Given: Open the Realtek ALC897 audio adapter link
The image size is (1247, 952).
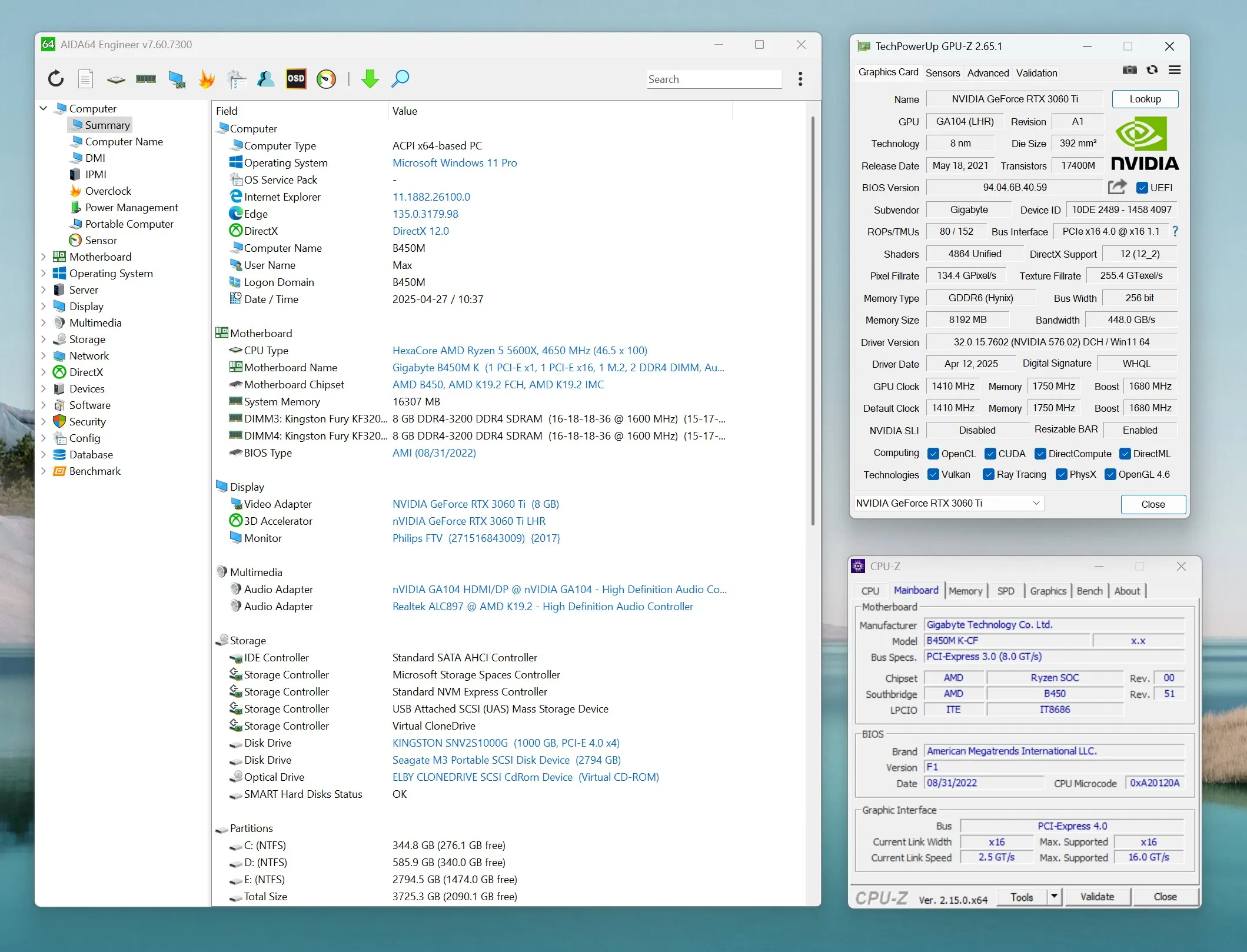Looking at the screenshot, I should [x=543, y=606].
